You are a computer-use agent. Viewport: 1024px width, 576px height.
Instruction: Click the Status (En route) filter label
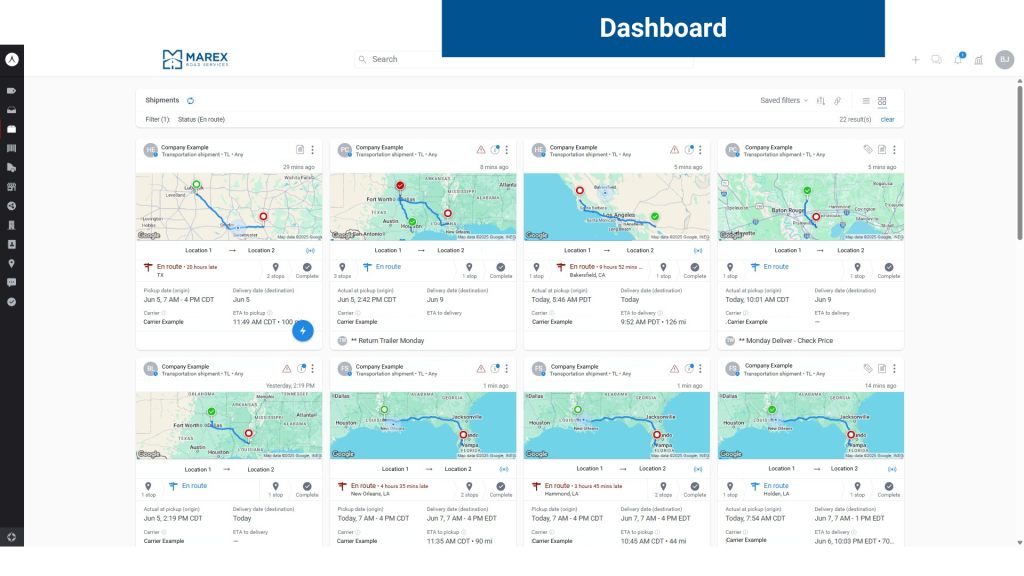[x=201, y=119]
